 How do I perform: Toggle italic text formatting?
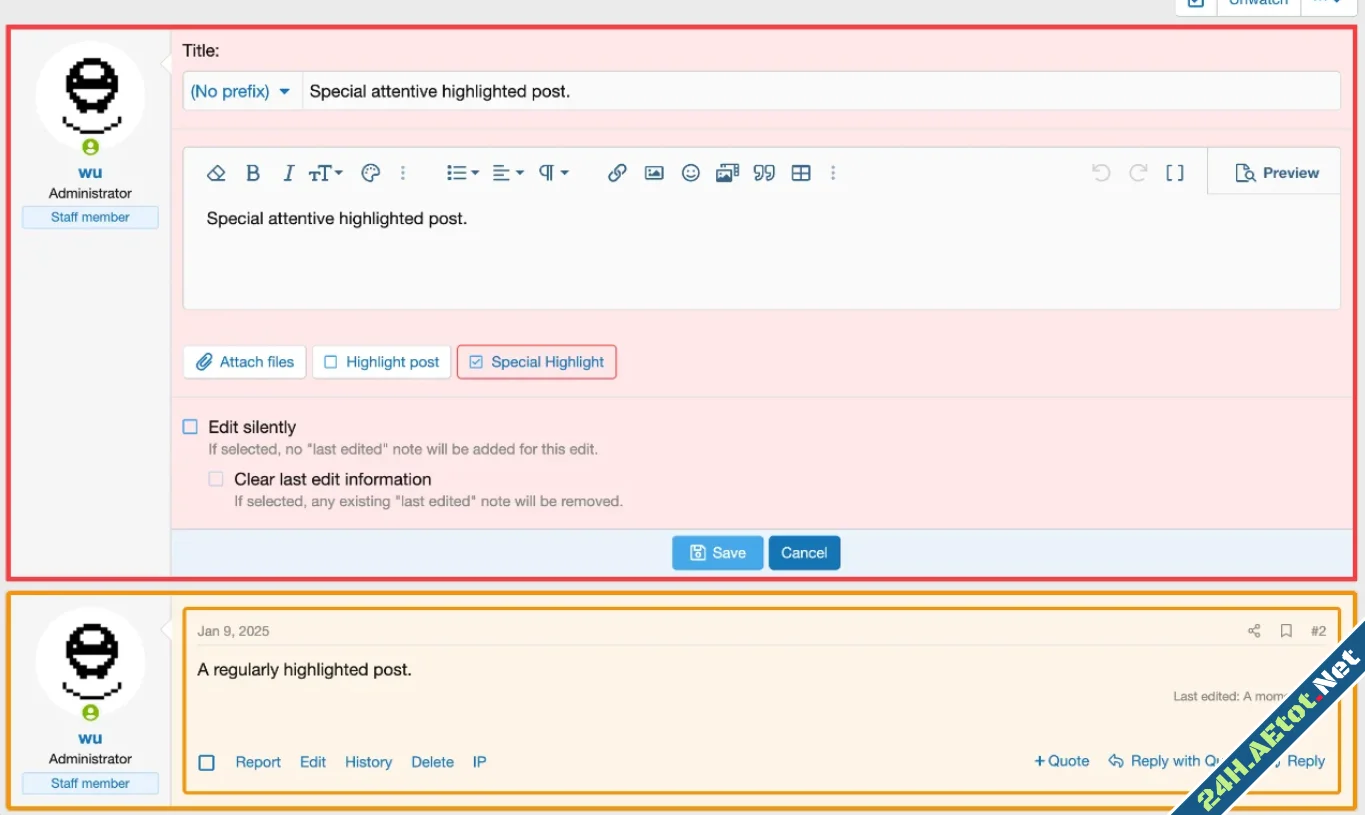coord(288,173)
